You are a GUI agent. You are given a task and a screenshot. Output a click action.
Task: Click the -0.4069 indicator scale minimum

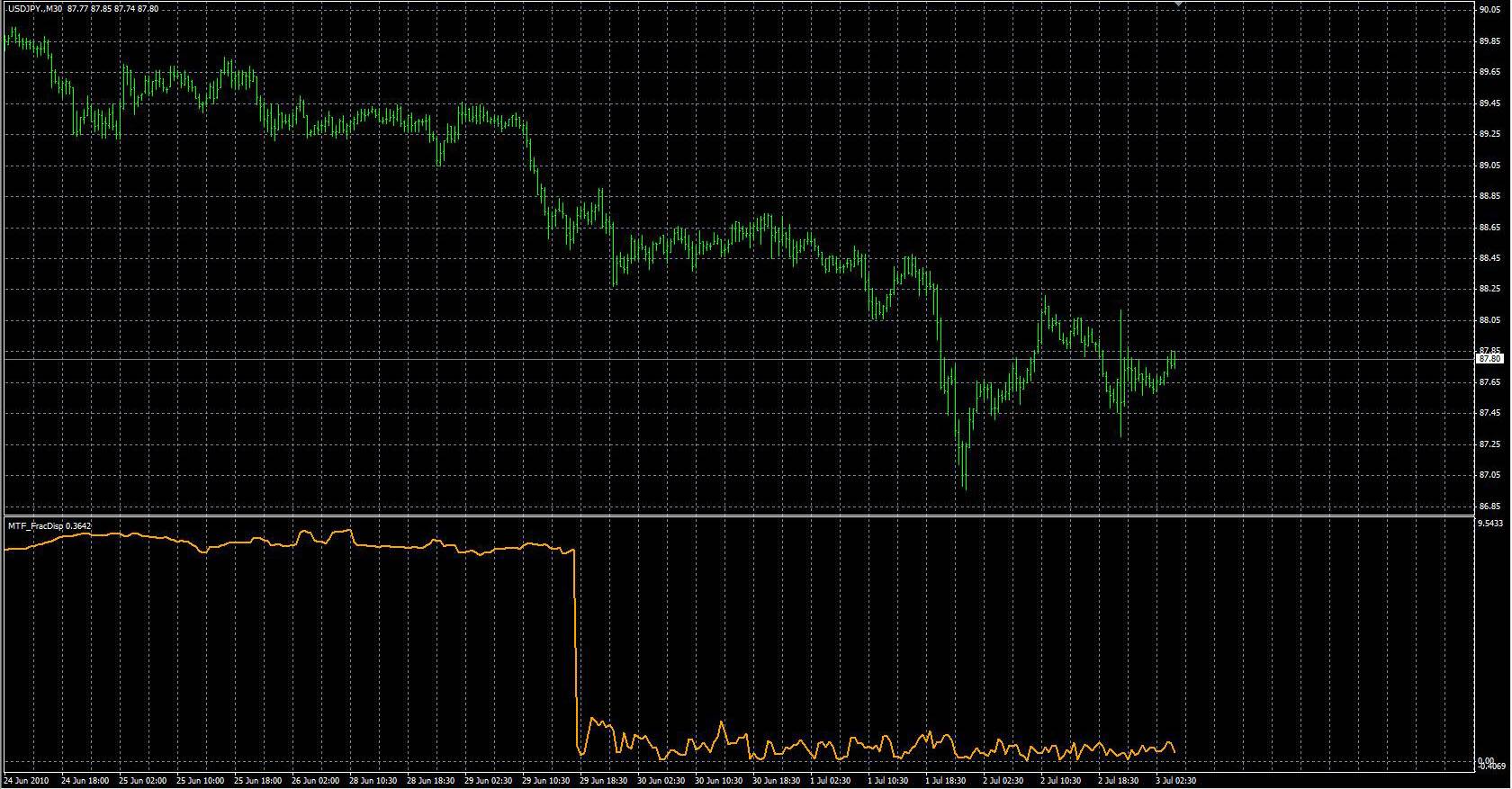pos(1492,766)
